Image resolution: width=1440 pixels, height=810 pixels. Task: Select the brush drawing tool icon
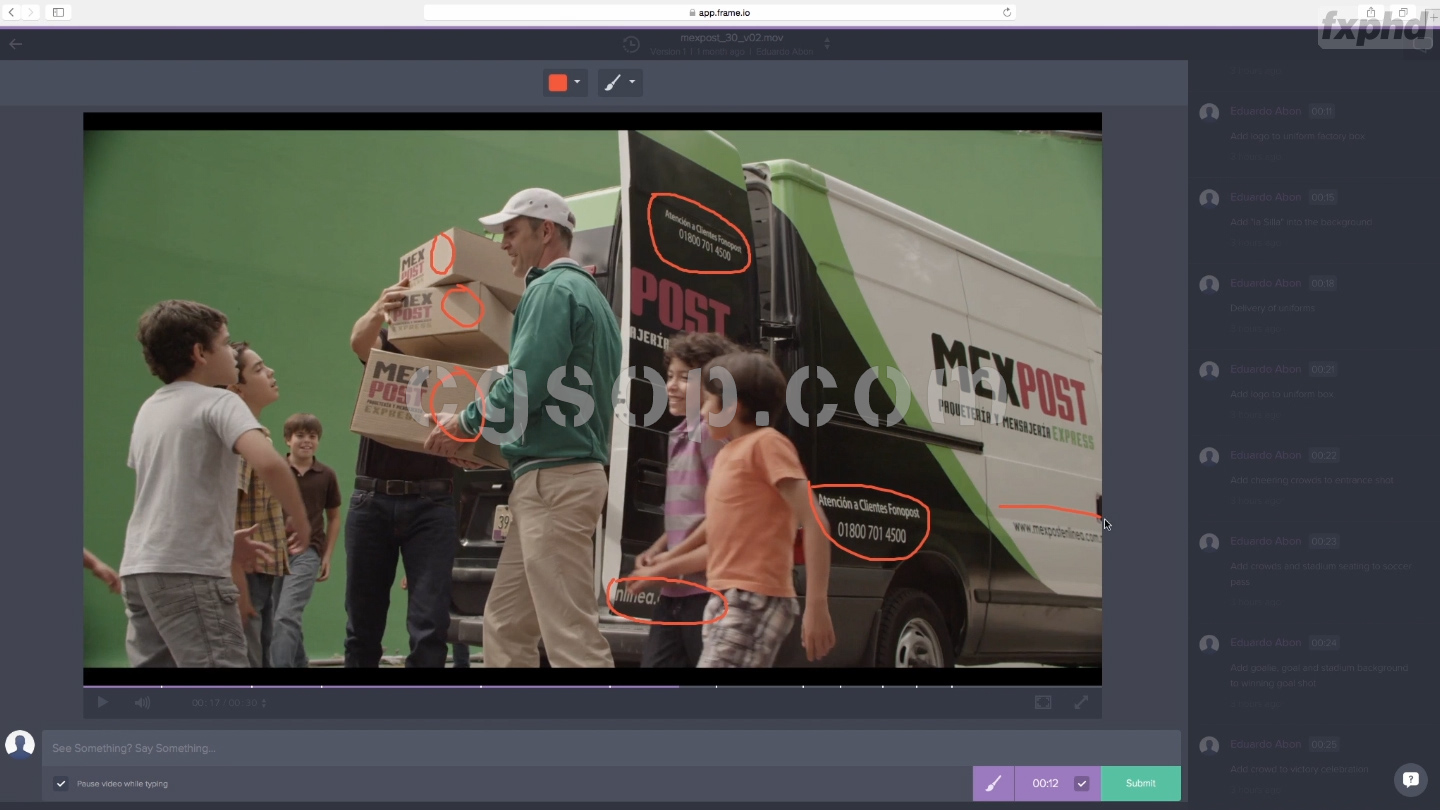pos(612,83)
